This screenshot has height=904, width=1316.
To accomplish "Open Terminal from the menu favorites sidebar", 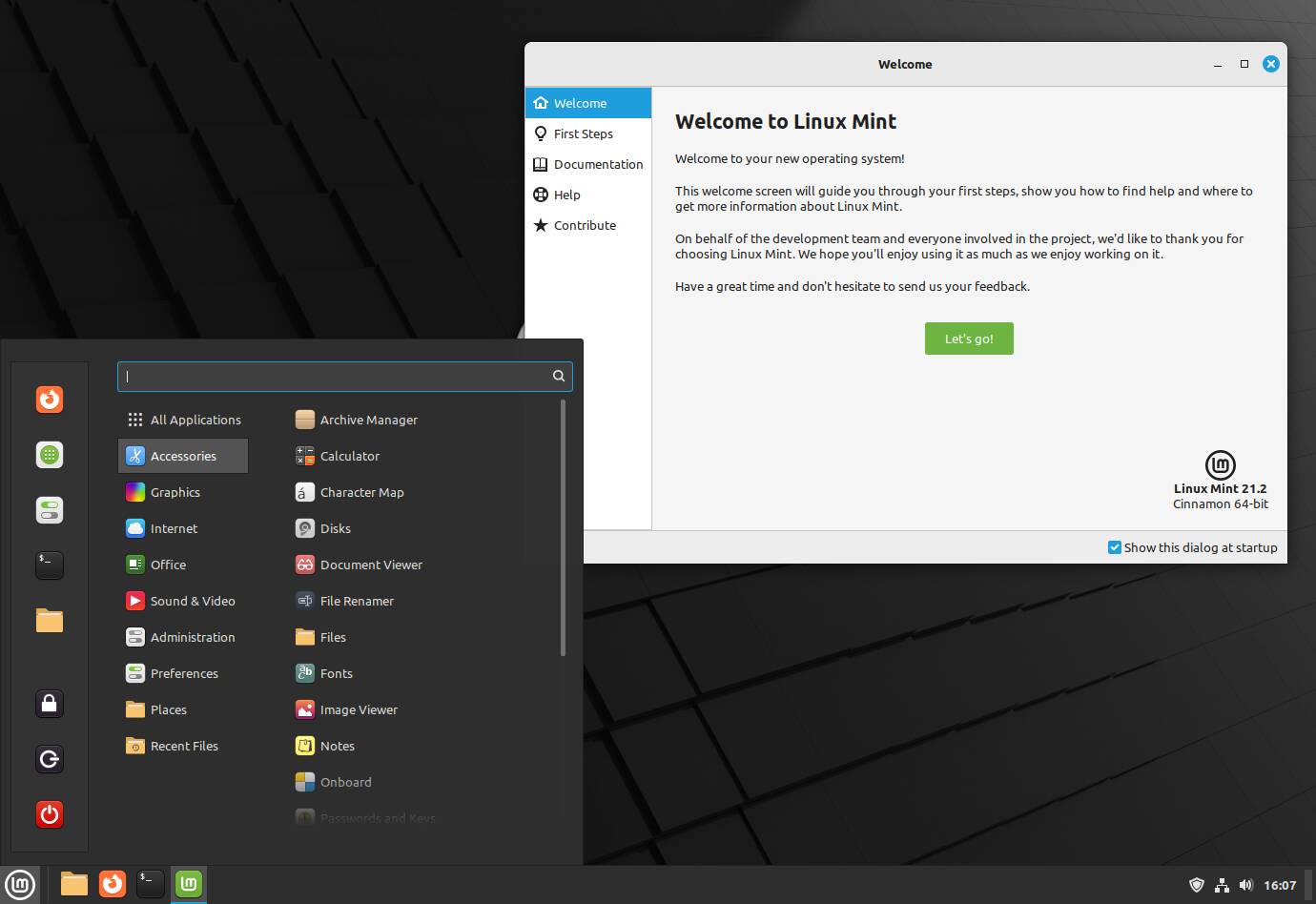I will click(50, 565).
